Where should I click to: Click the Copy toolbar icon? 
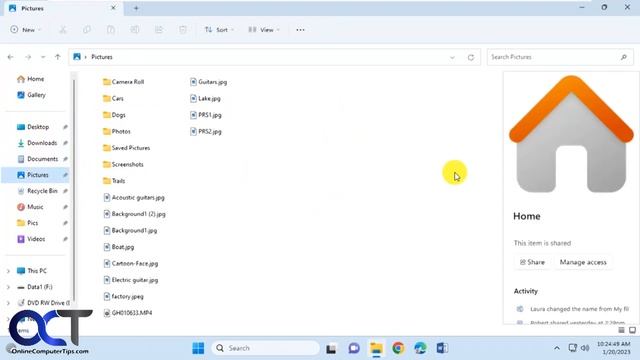tap(87, 30)
